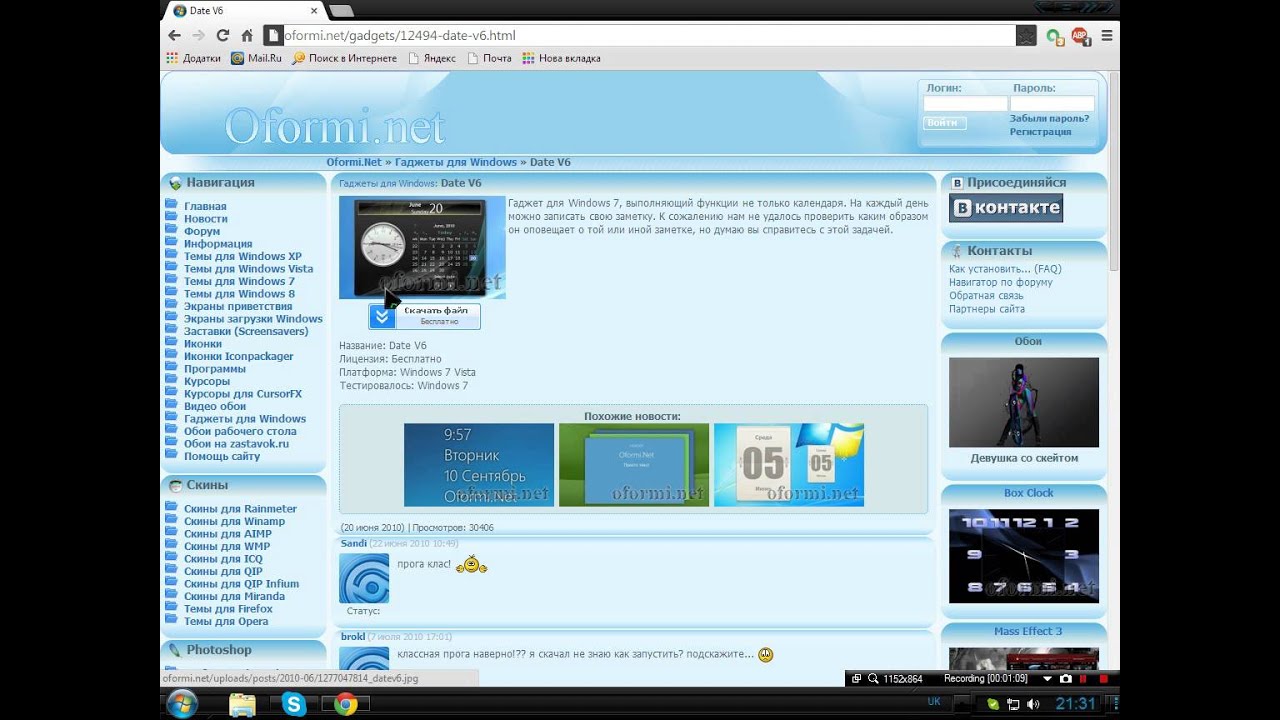Open the Box Clock gadget thumbnail
The width and height of the screenshot is (1280, 720).
1023,556
